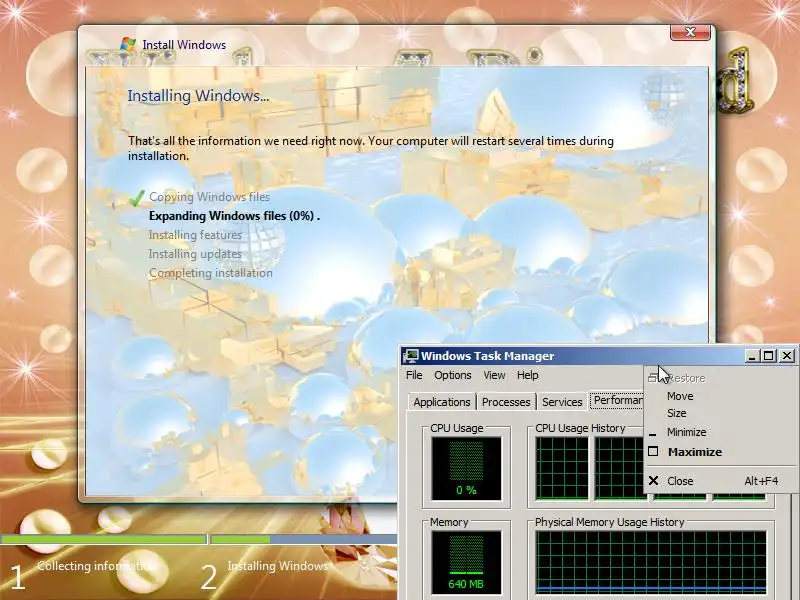Maximize Task Manager using title bar button
Screen dimensions: 800x600
click(769, 356)
